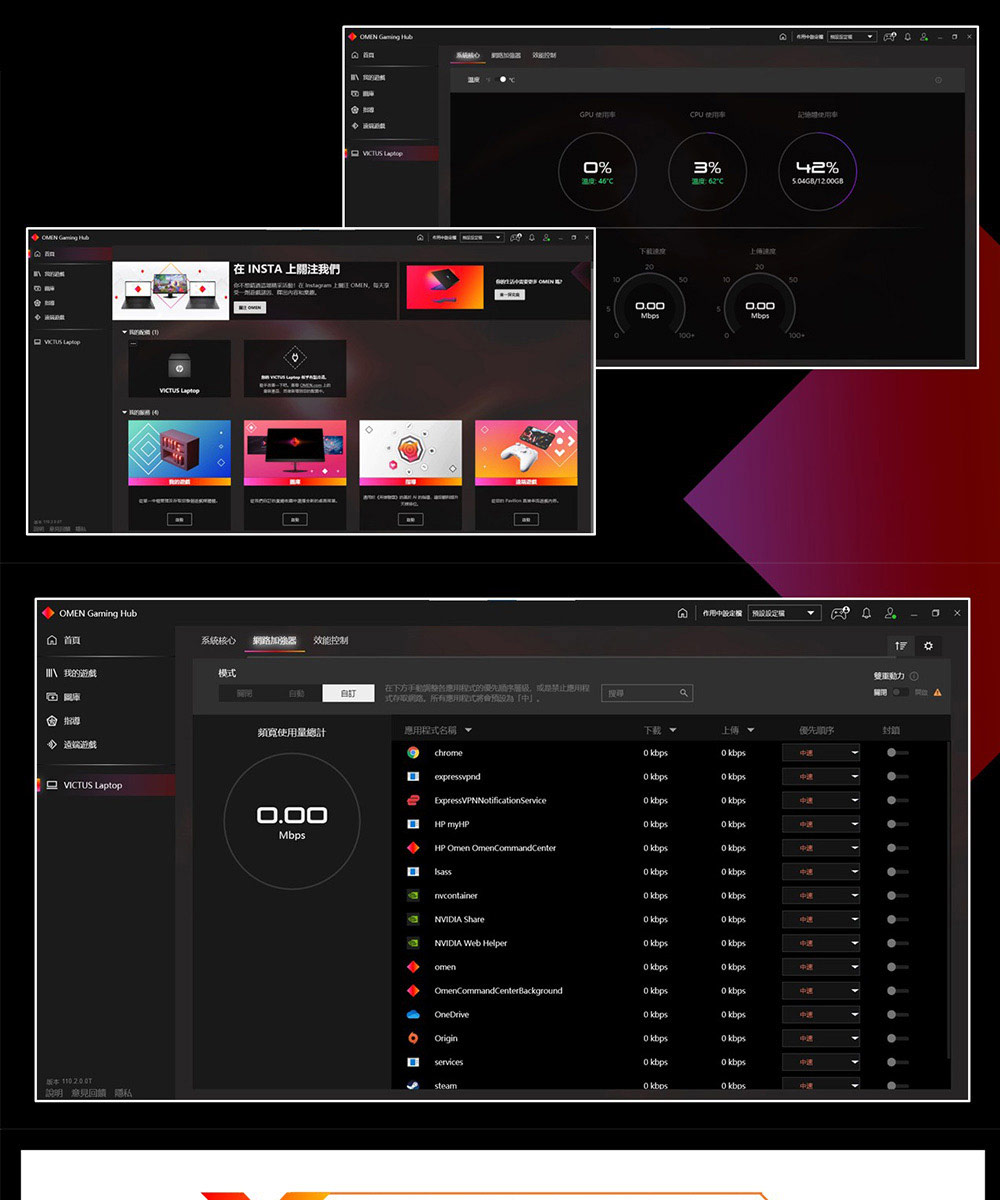Image resolution: width=1000 pixels, height=1200 pixels.
Task: Click 說明 help link at bottom left
Action: pyautogui.click(x=54, y=1093)
